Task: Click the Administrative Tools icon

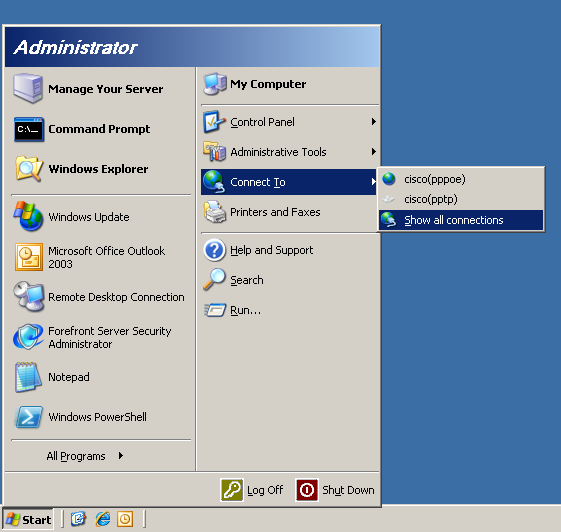Action: click(214, 152)
